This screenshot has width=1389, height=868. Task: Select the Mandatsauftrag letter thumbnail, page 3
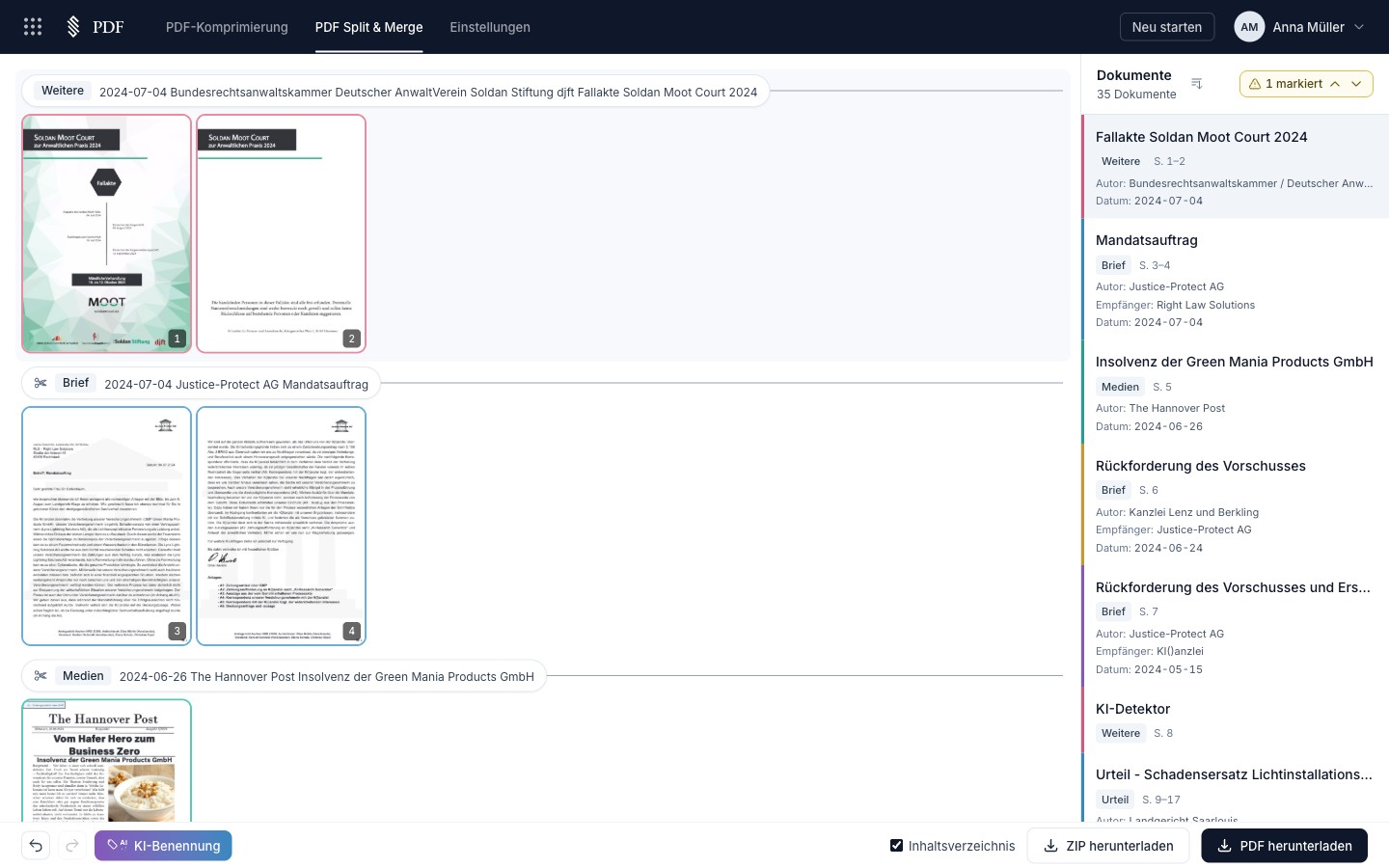click(106, 526)
